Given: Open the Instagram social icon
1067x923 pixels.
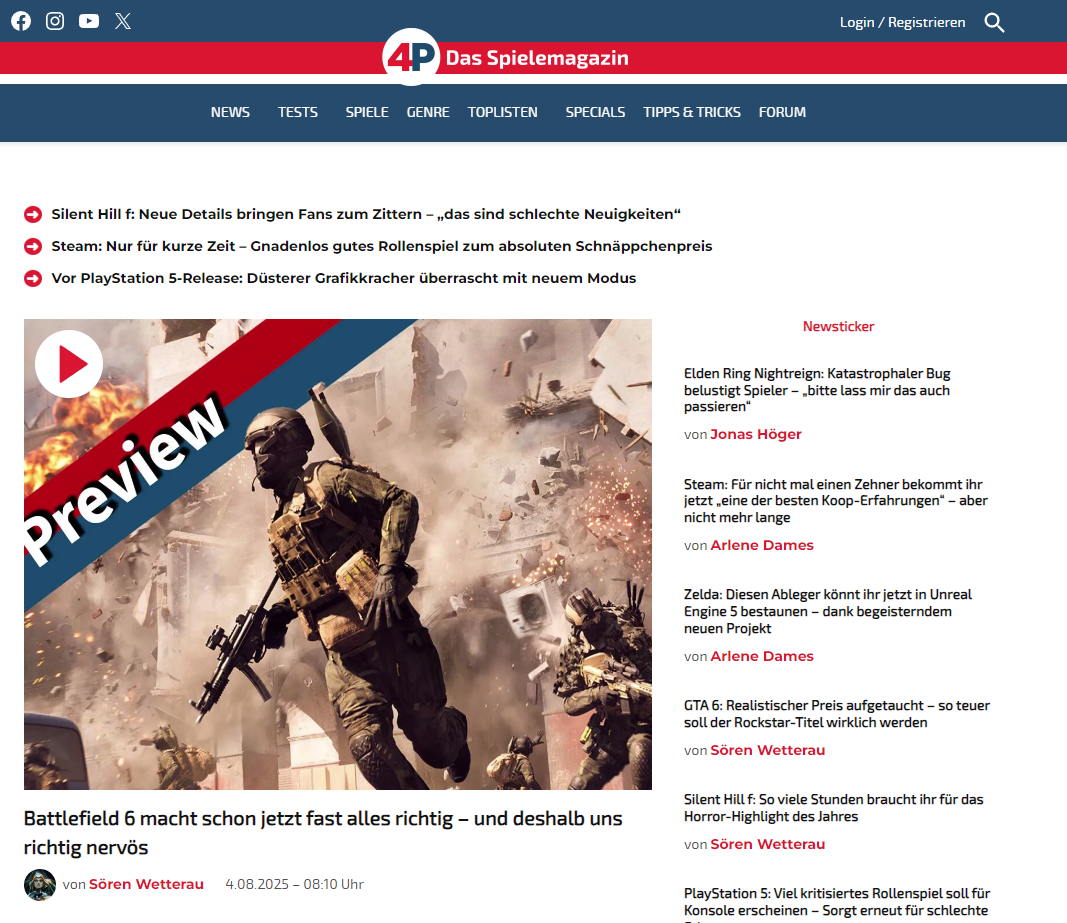Looking at the screenshot, I should pos(55,21).
